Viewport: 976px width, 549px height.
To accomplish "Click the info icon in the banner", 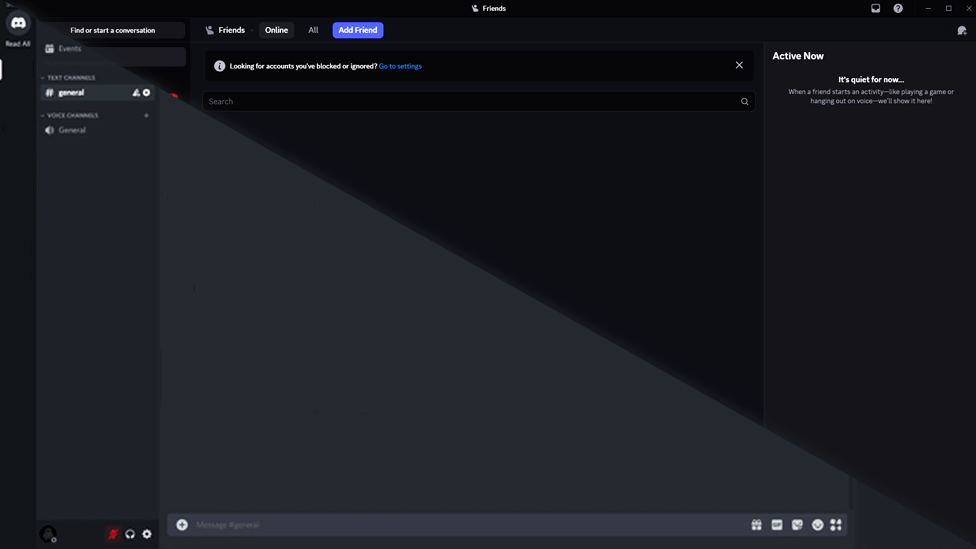I will click(219, 66).
